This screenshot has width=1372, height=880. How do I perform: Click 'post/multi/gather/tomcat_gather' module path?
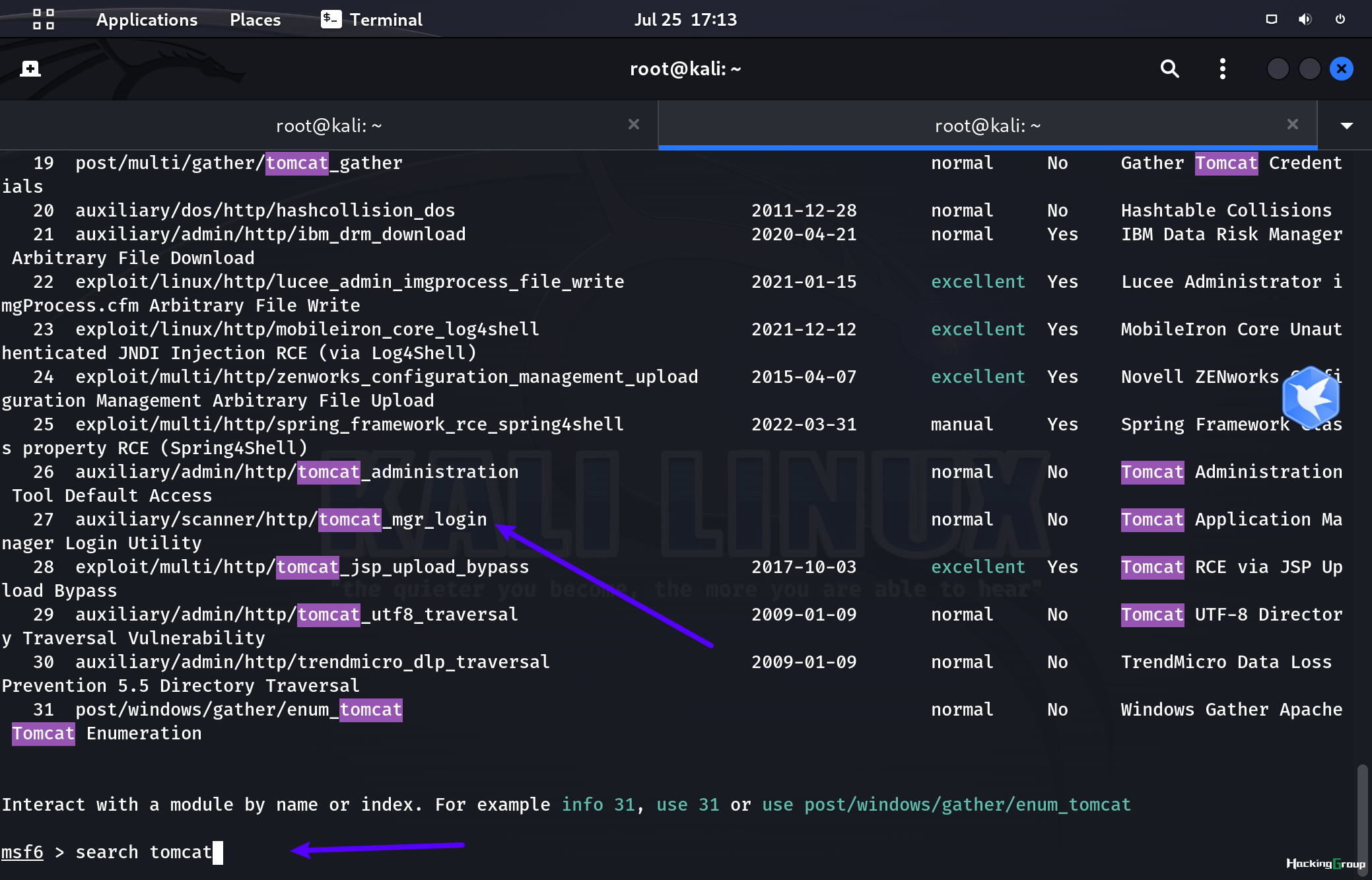tap(238, 163)
